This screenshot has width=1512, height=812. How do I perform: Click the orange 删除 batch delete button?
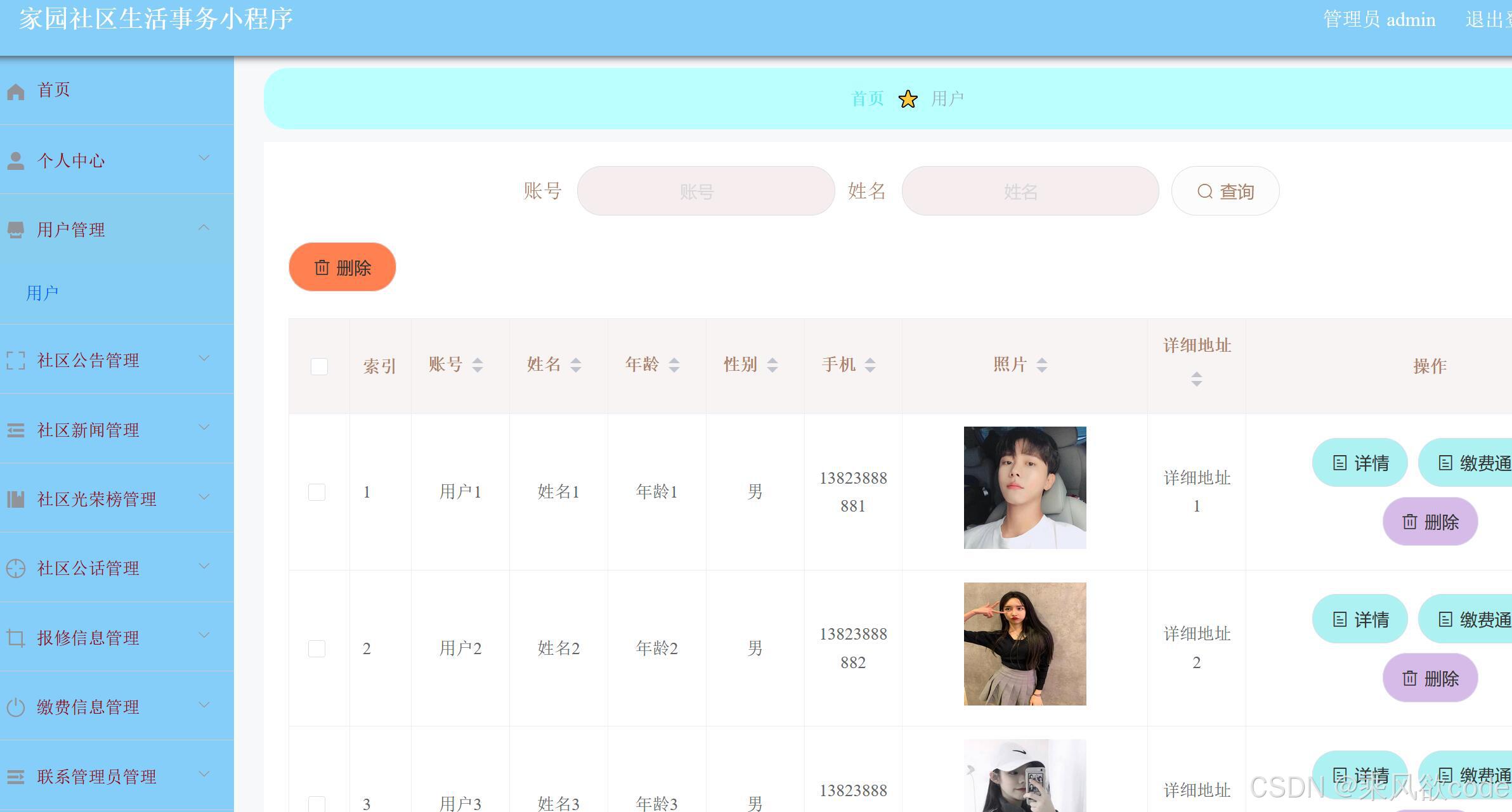click(x=342, y=267)
